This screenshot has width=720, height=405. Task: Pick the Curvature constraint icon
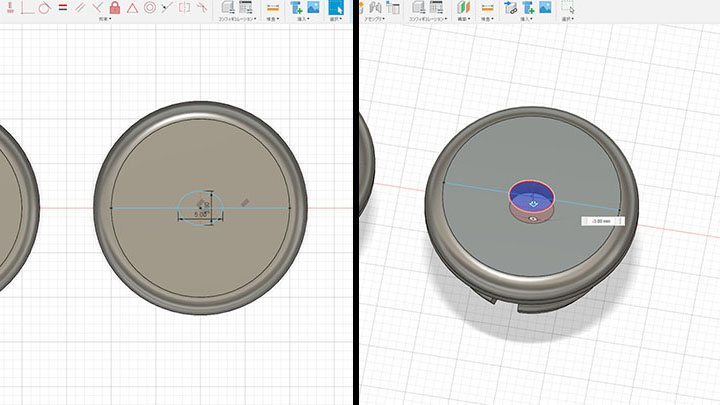[202, 7]
